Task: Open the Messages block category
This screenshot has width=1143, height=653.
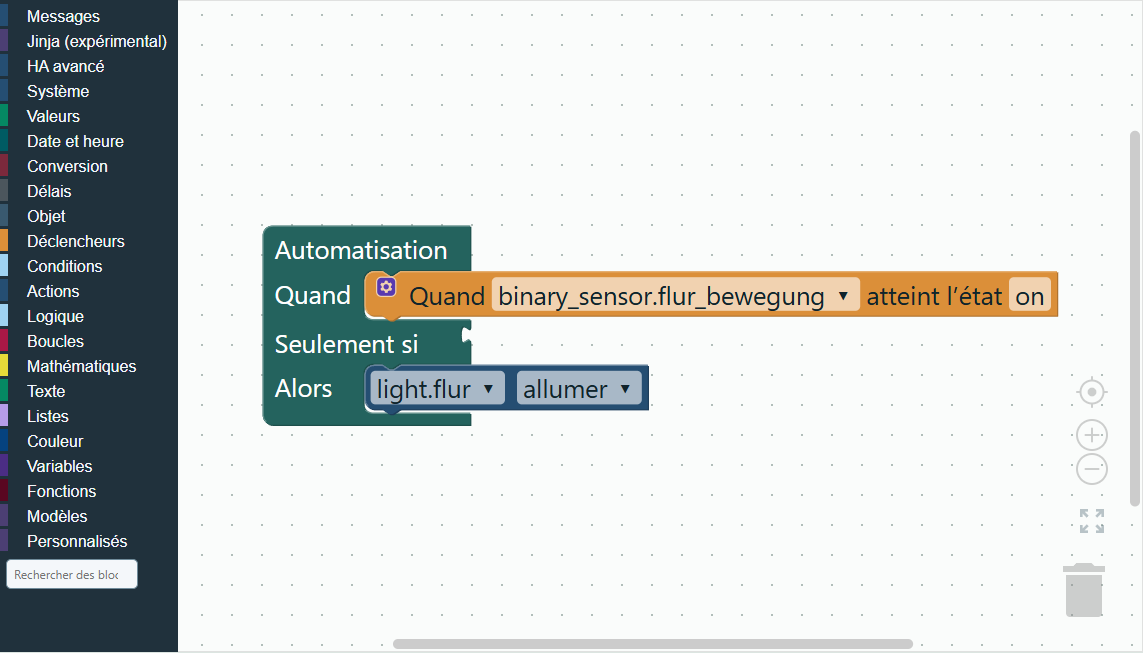Action: [x=89, y=16]
